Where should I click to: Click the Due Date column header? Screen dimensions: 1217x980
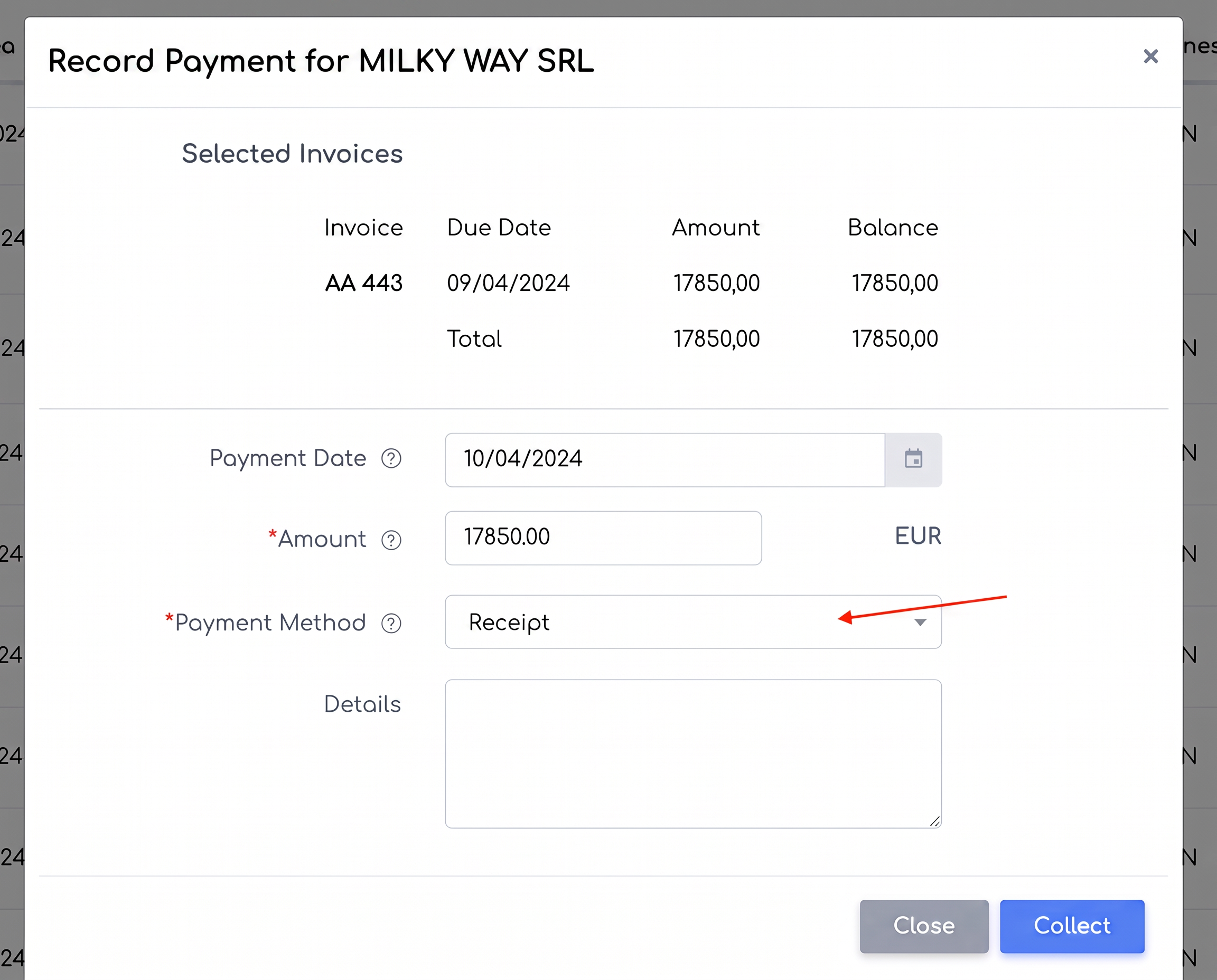click(499, 228)
